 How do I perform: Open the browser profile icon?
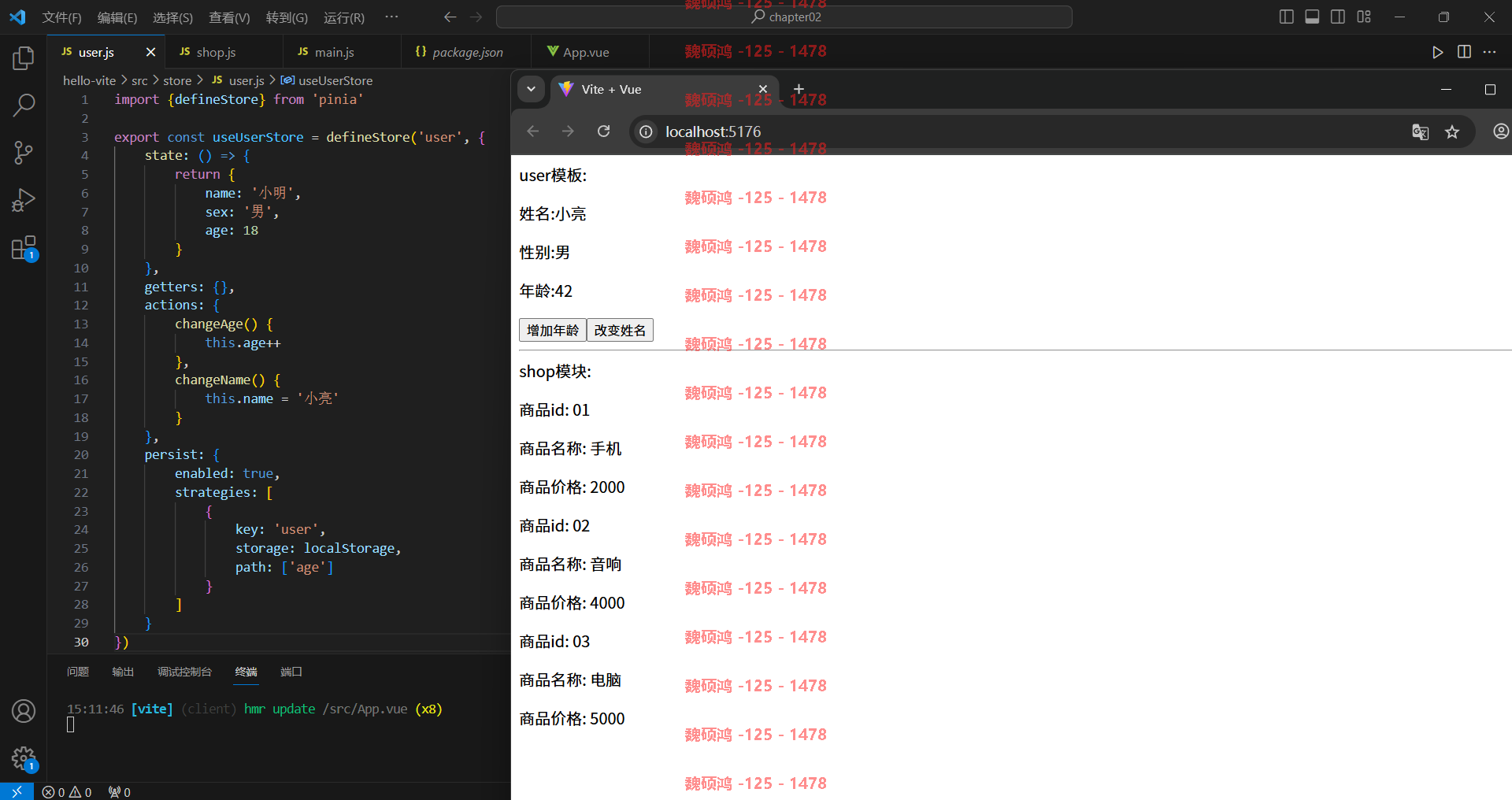coord(1501,131)
